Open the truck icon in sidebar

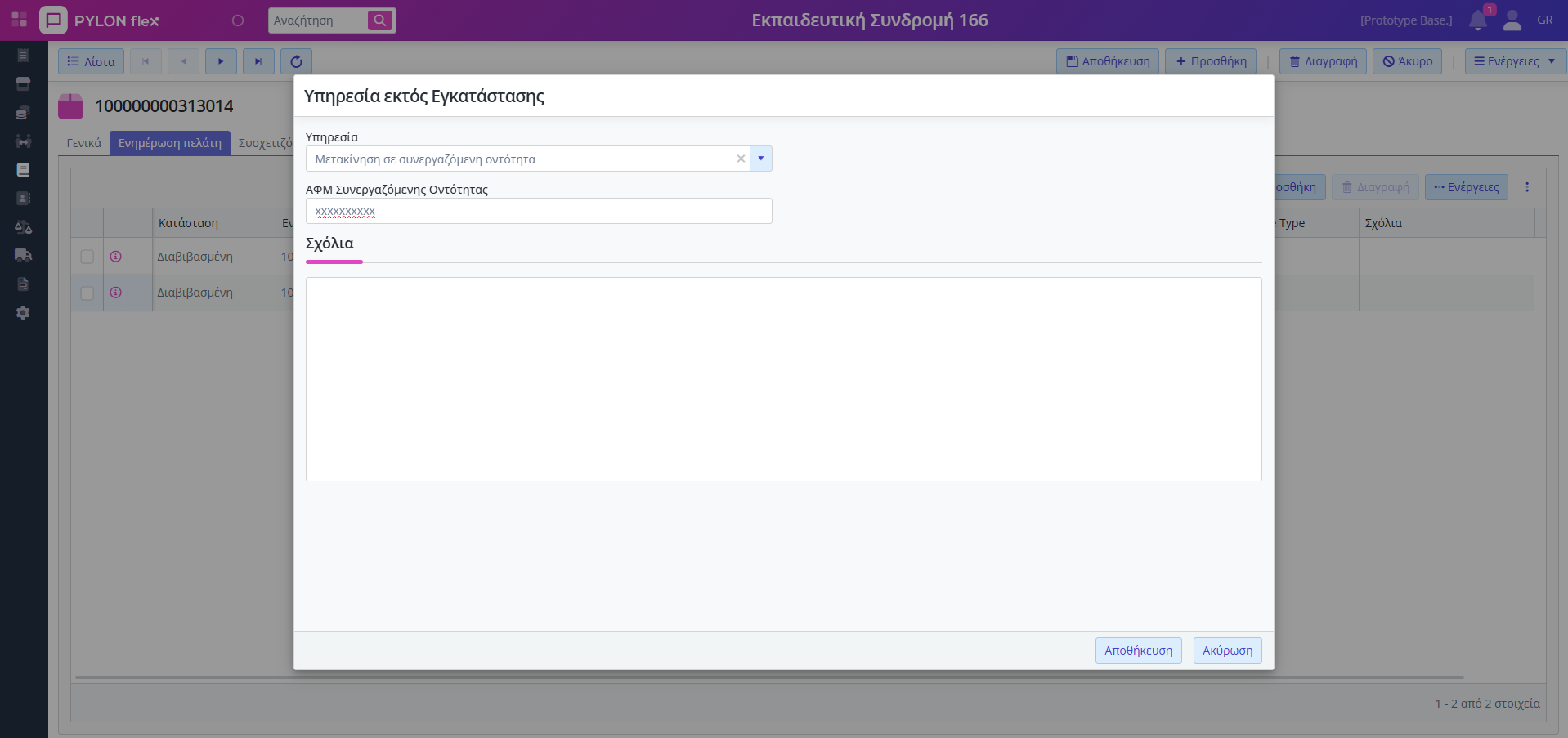pos(23,255)
